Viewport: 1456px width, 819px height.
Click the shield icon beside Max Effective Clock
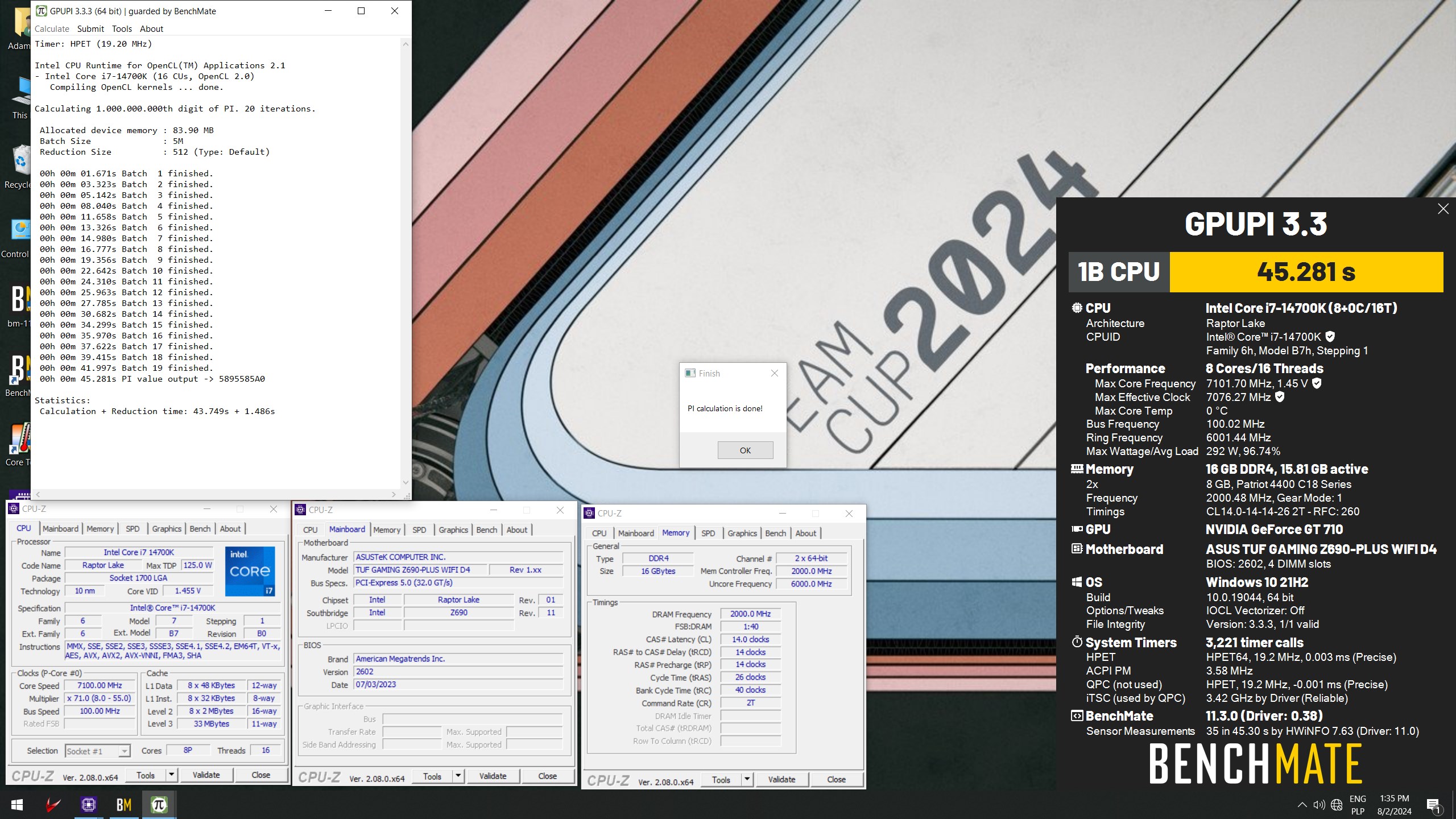pyautogui.click(x=1280, y=397)
